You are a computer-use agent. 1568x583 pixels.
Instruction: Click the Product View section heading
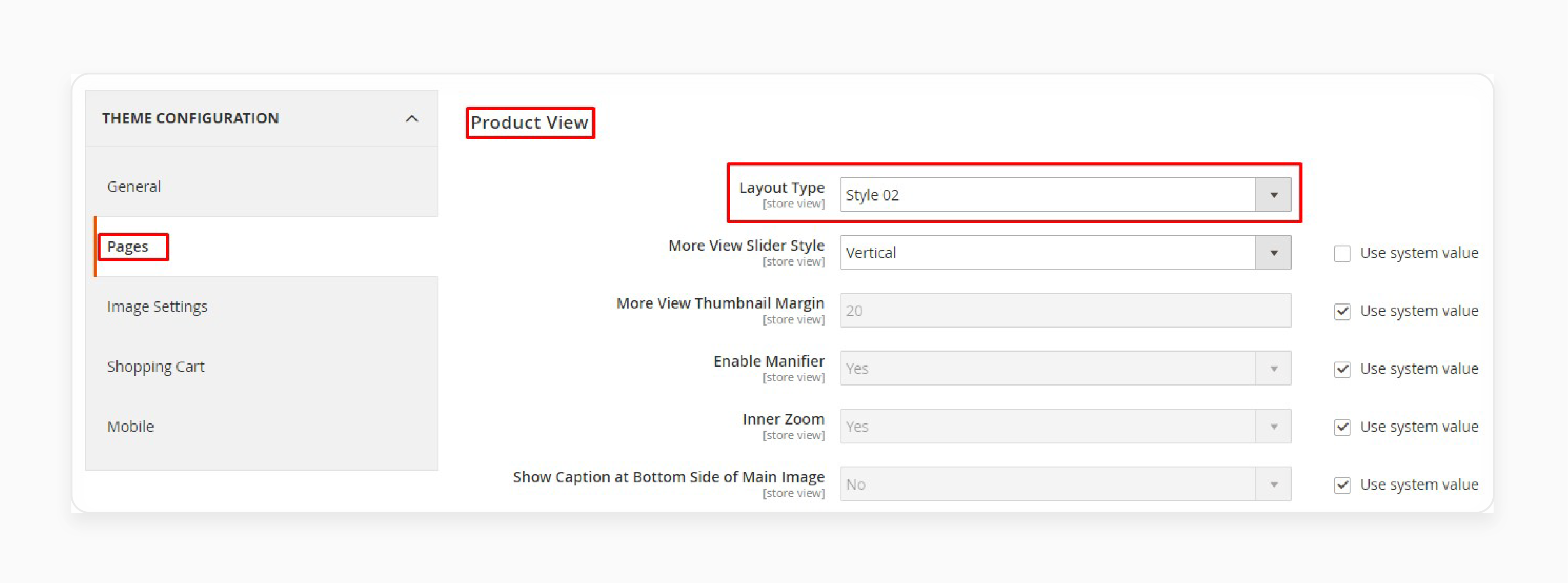pyautogui.click(x=529, y=123)
